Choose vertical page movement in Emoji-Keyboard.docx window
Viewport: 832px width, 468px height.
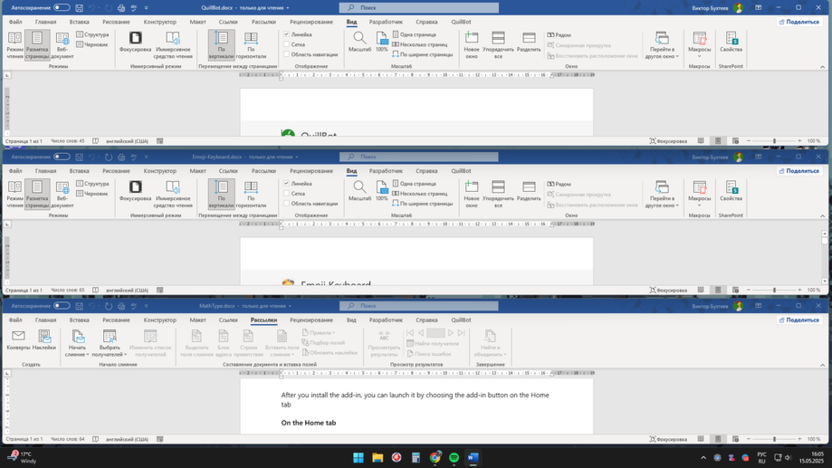click(221, 194)
